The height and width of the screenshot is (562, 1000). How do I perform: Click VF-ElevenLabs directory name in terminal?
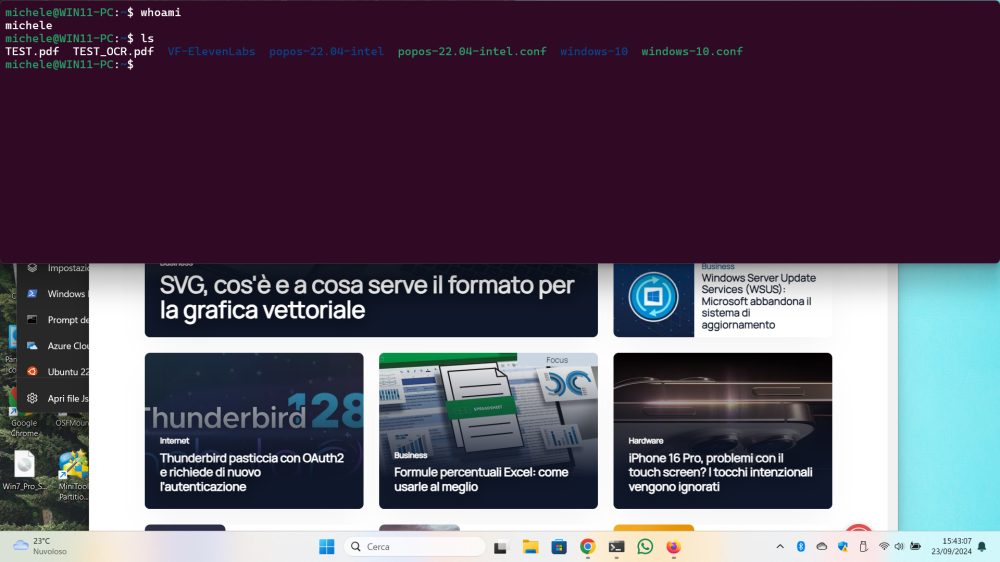[x=211, y=51]
